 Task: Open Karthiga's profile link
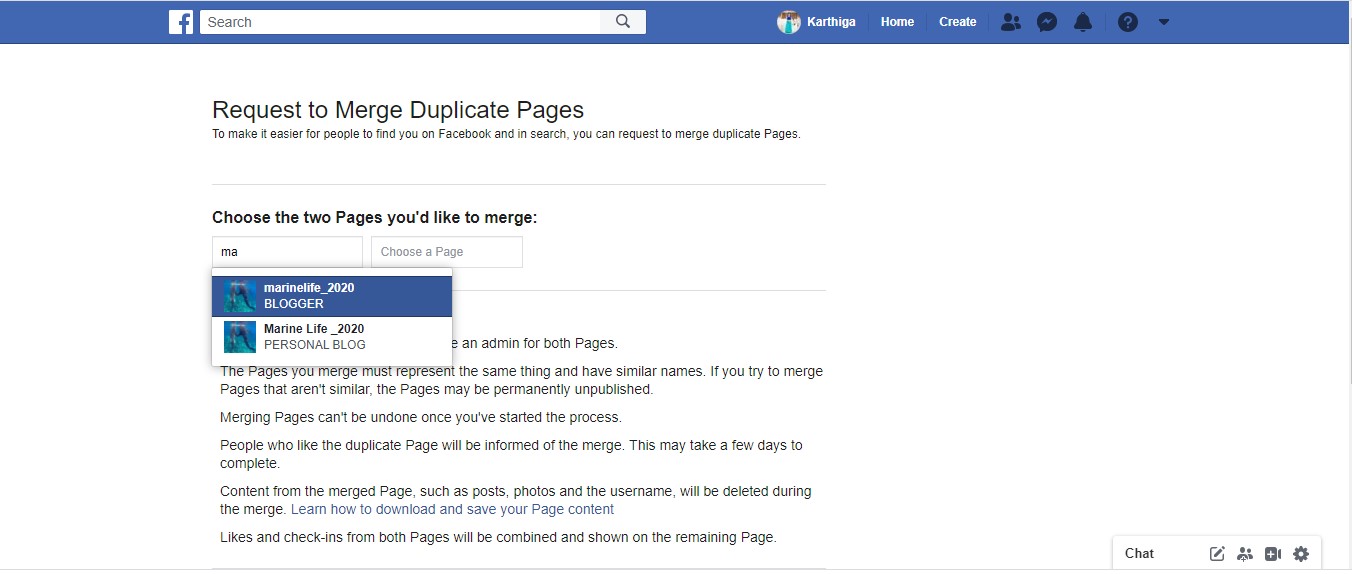[817, 22]
